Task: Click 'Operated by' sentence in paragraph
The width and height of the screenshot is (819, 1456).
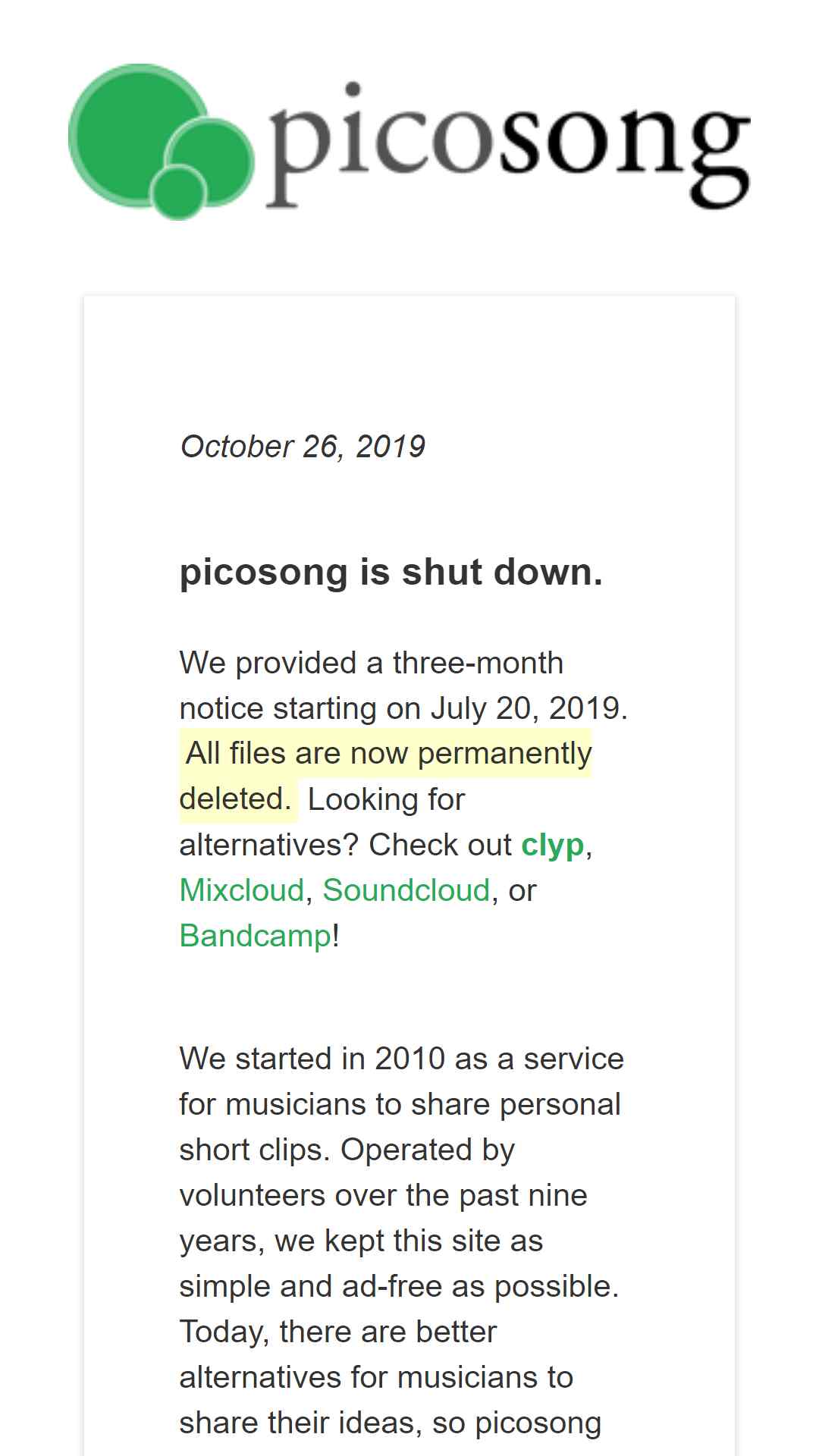Action: click(x=428, y=1150)
